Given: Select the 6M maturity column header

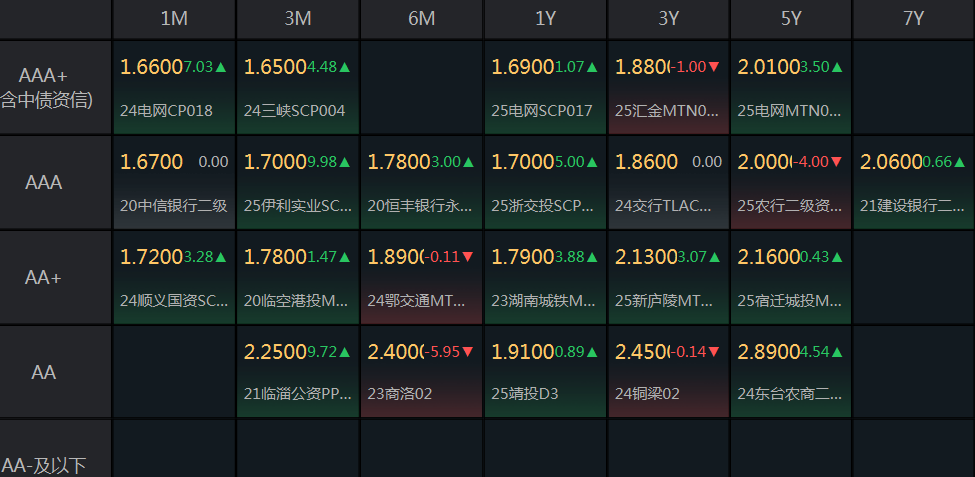Looking at the screenshot, I should [x=422, y=19].
